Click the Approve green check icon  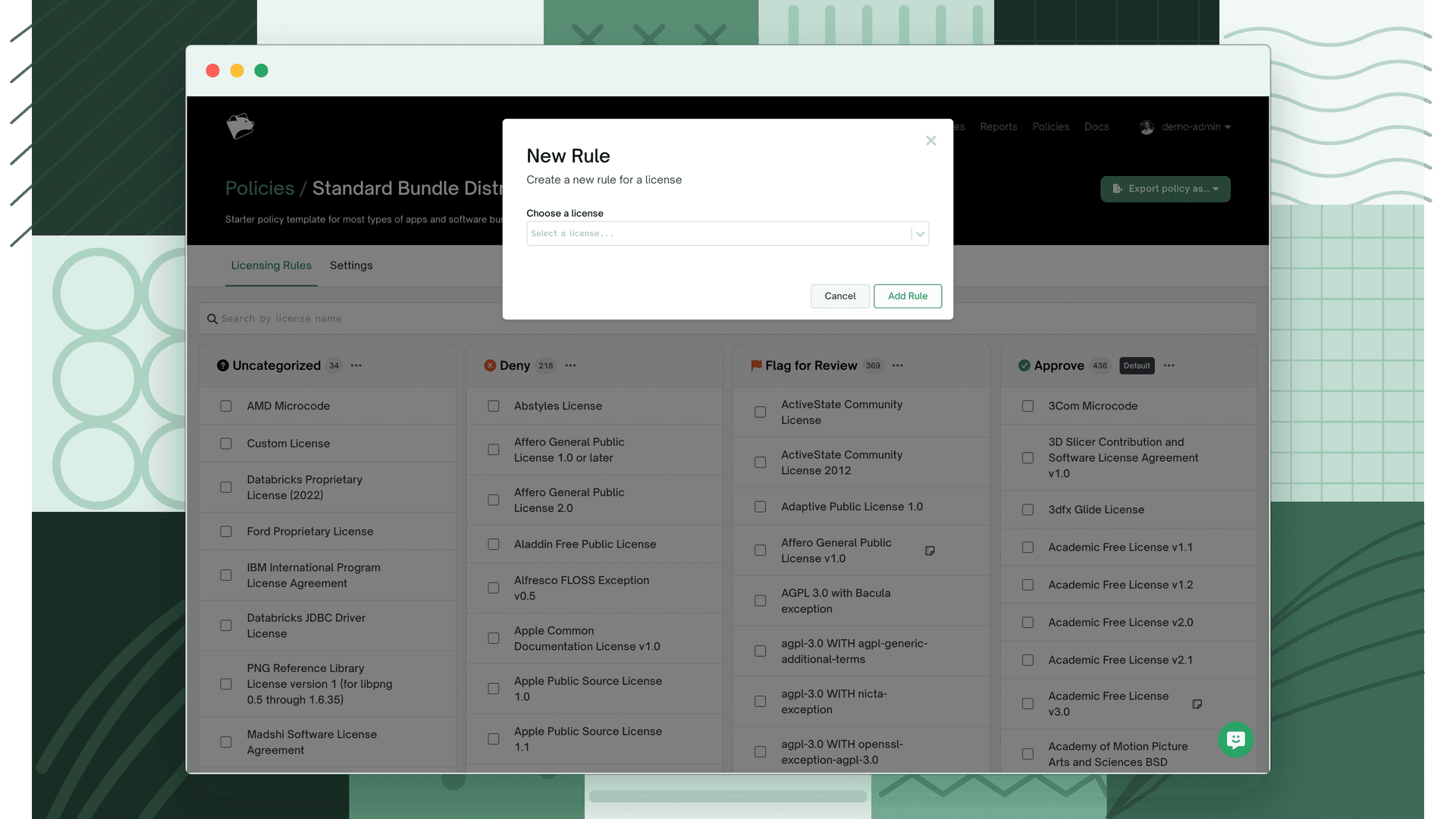pyautogui.click(x=1024, y=366)
